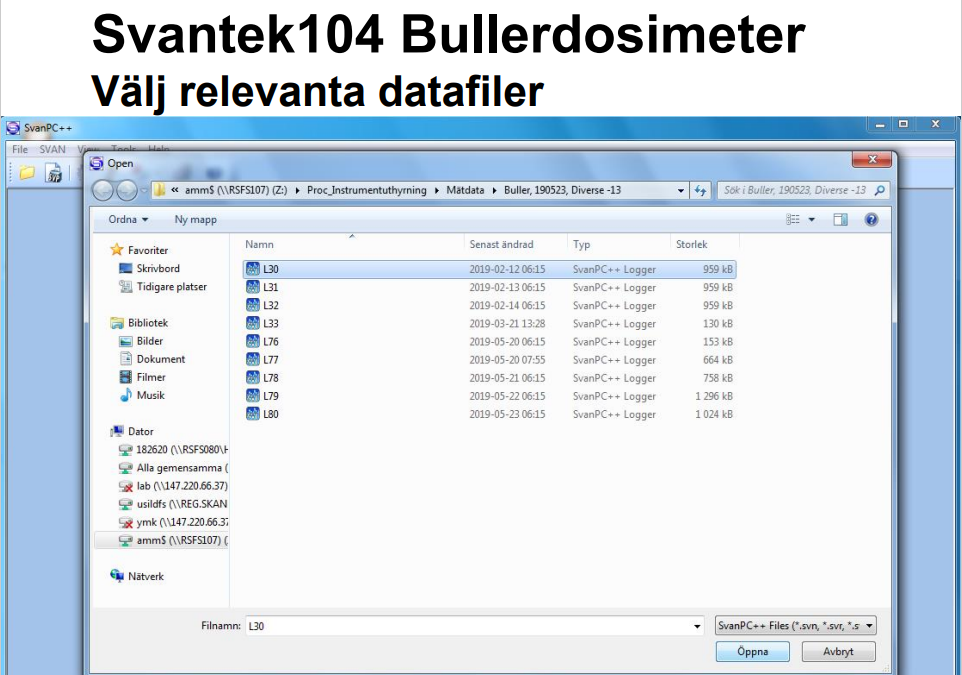The width and height of the screenshot is (962, 675).
Task: Open the Dokument library
Action: [x=160, y=359]
